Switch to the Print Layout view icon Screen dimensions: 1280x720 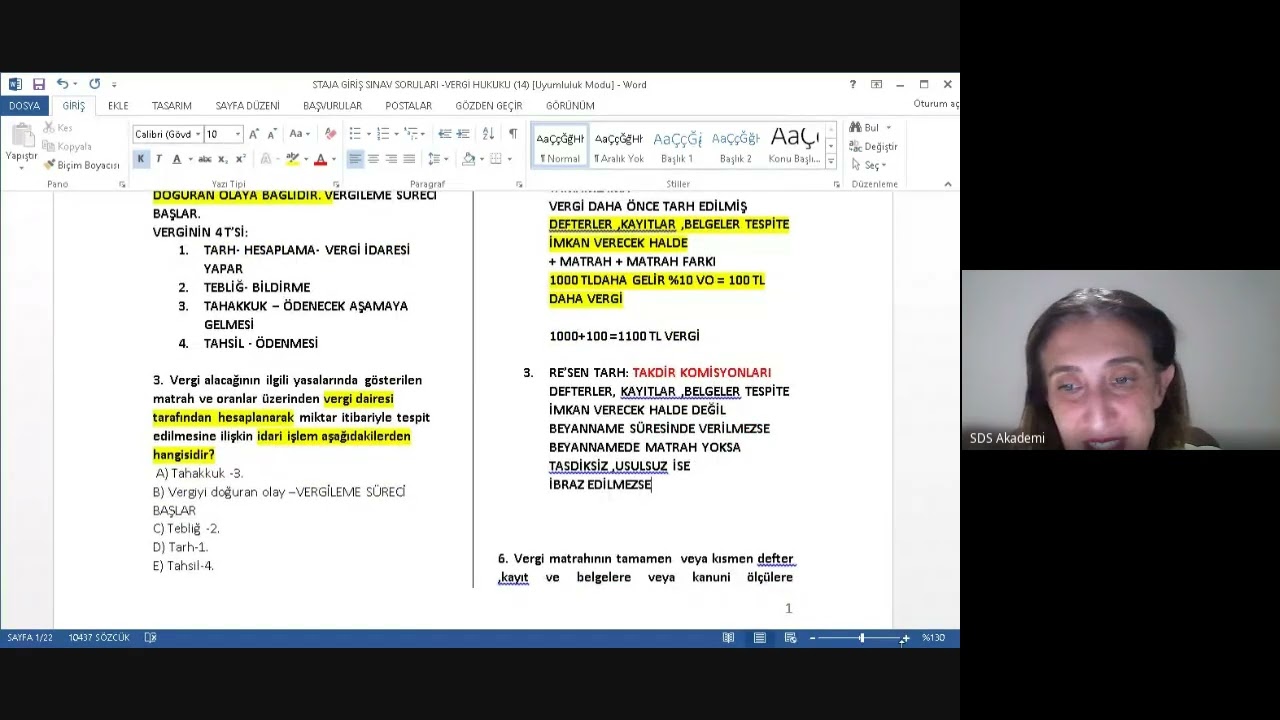(x=760, y=637)
